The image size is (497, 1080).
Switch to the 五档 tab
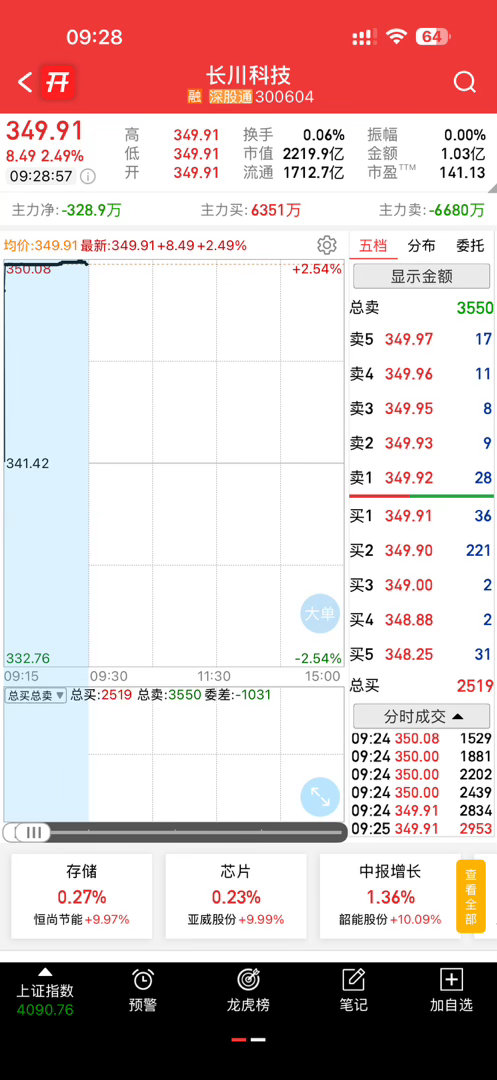[x=373, y=246]
